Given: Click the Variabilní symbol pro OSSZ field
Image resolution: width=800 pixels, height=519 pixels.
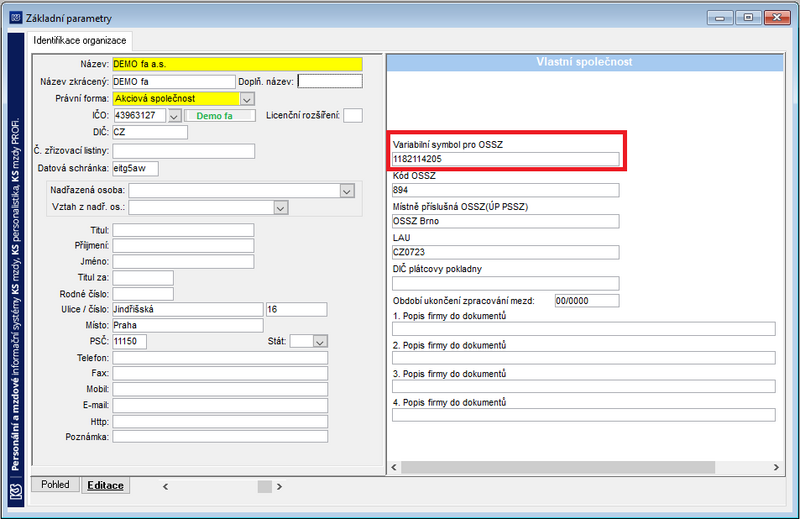Looking at the screenshot, I should 506,159.
